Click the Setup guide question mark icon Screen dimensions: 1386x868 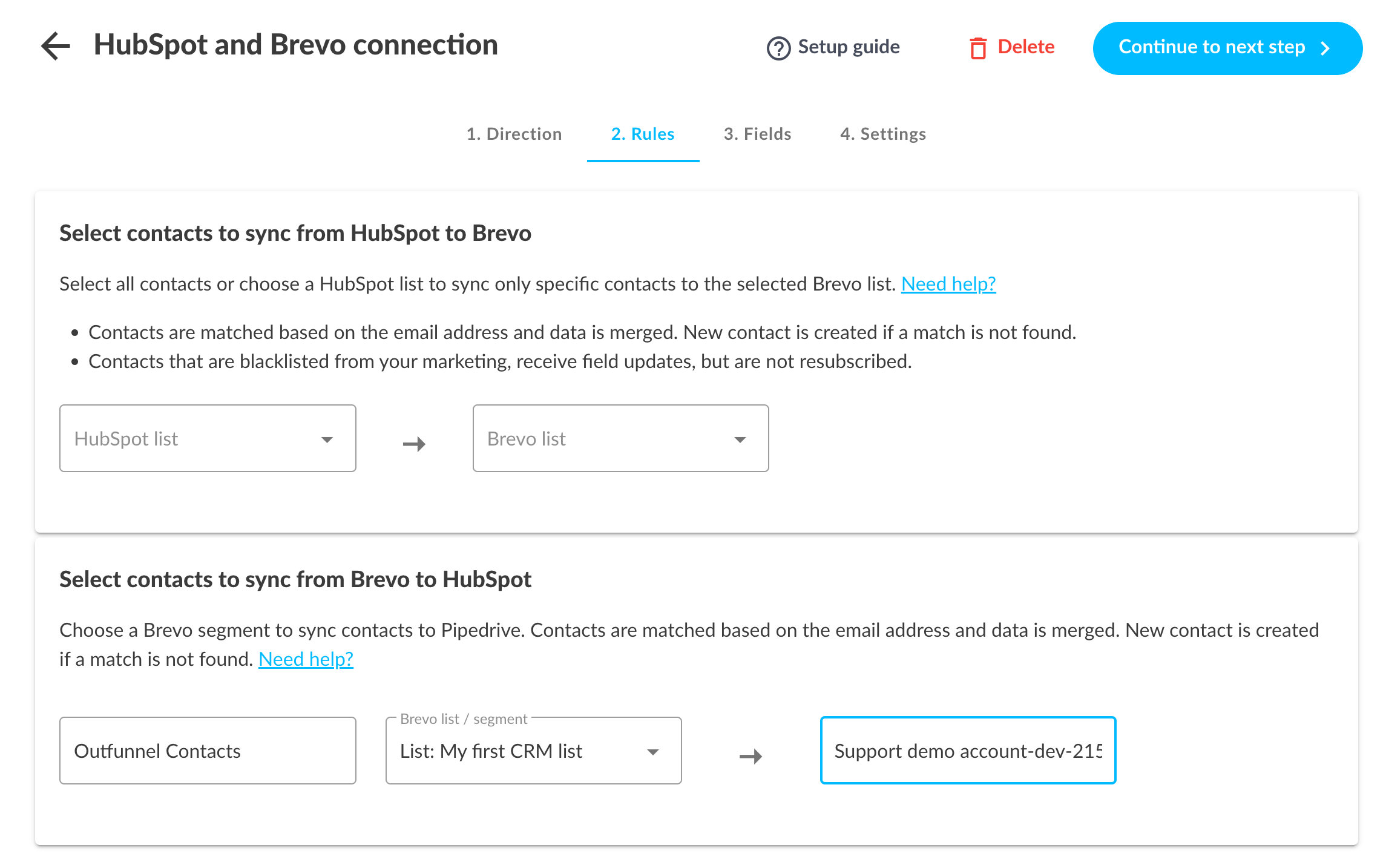(x=778, y=48)
